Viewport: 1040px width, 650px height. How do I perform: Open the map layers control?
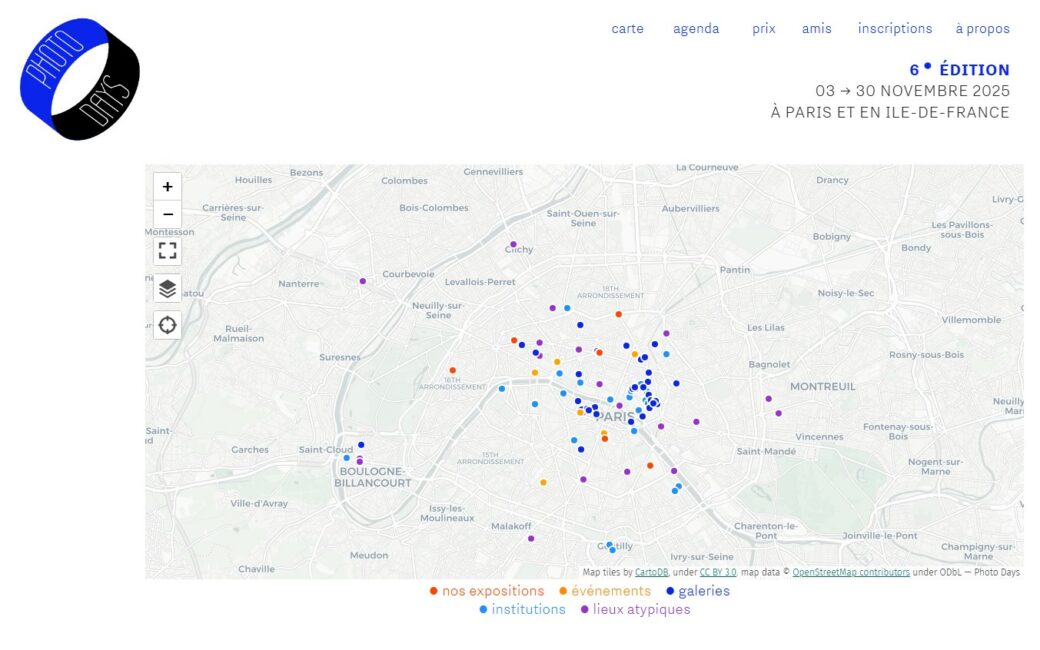(167, 289)
